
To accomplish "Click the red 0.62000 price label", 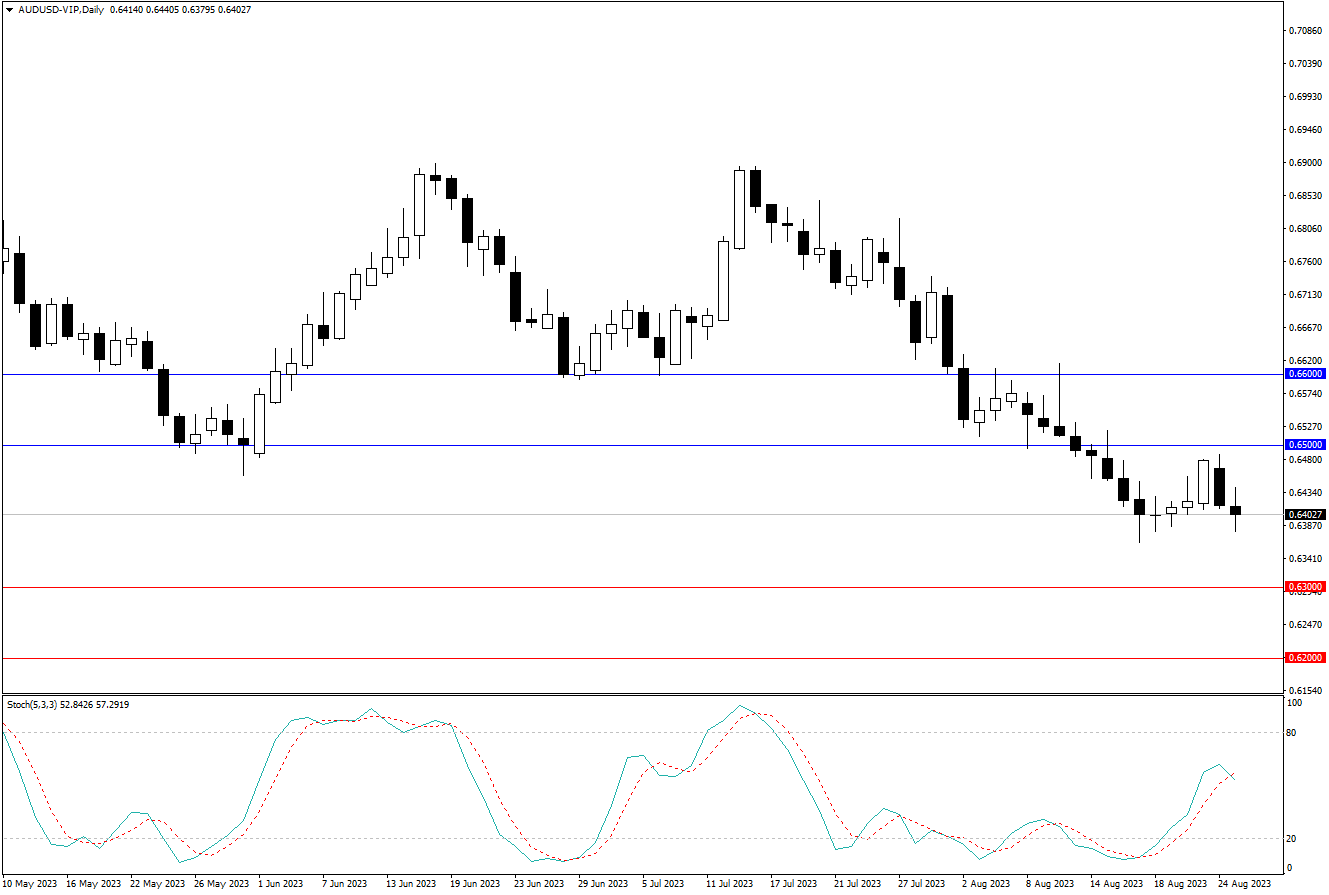I will click(1305, 658).
